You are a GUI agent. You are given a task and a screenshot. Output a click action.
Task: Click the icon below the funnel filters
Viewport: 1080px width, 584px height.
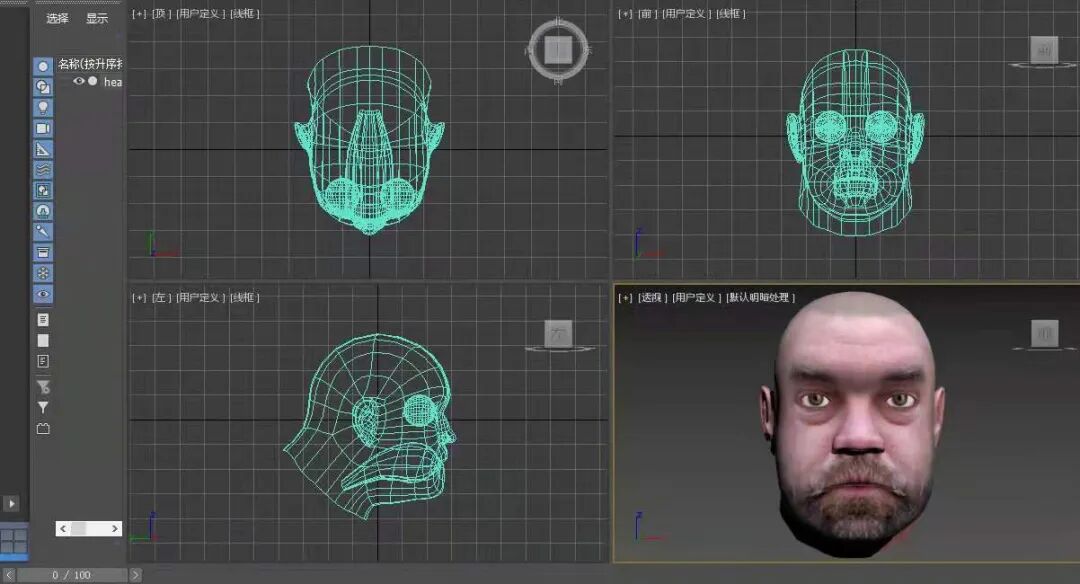43,428
